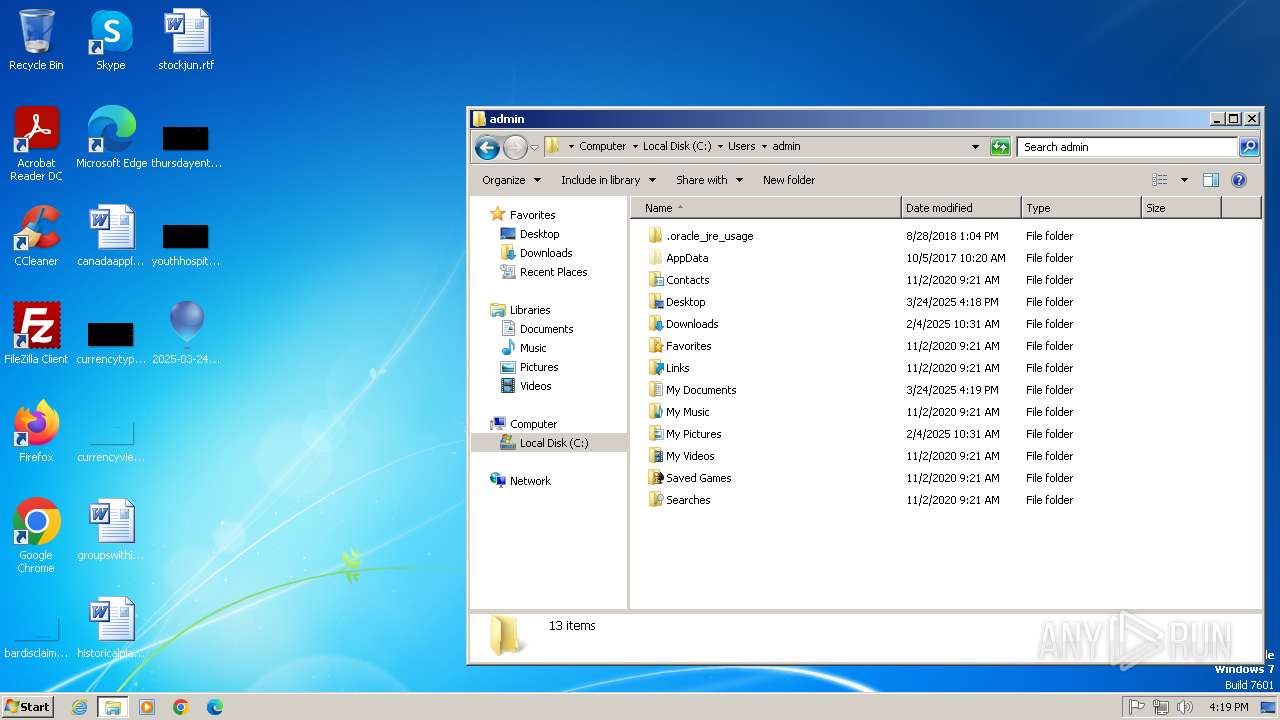
Task: Select the stockjun.rtf document icon
Action: click(x=186, y=40)
